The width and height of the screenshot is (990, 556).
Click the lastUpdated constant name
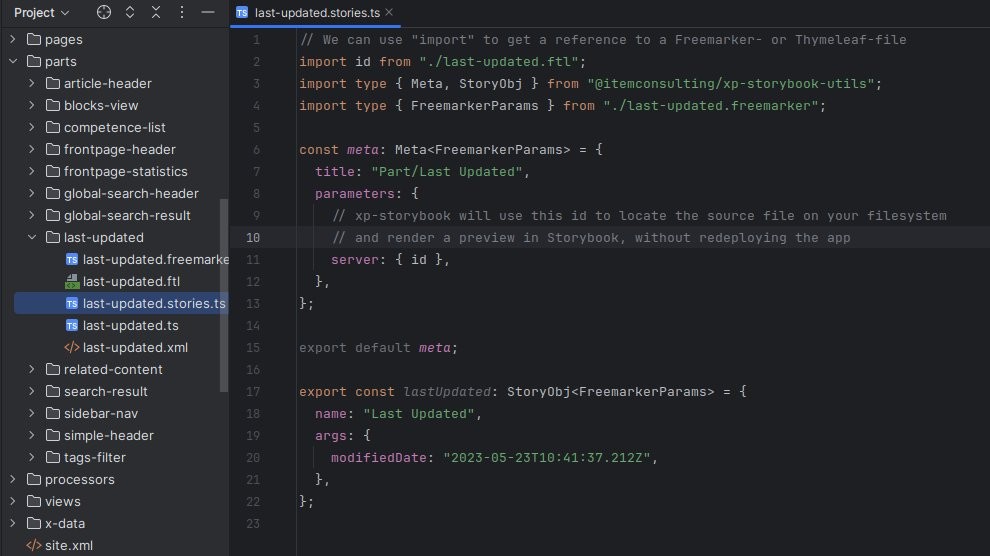(447, 391)
